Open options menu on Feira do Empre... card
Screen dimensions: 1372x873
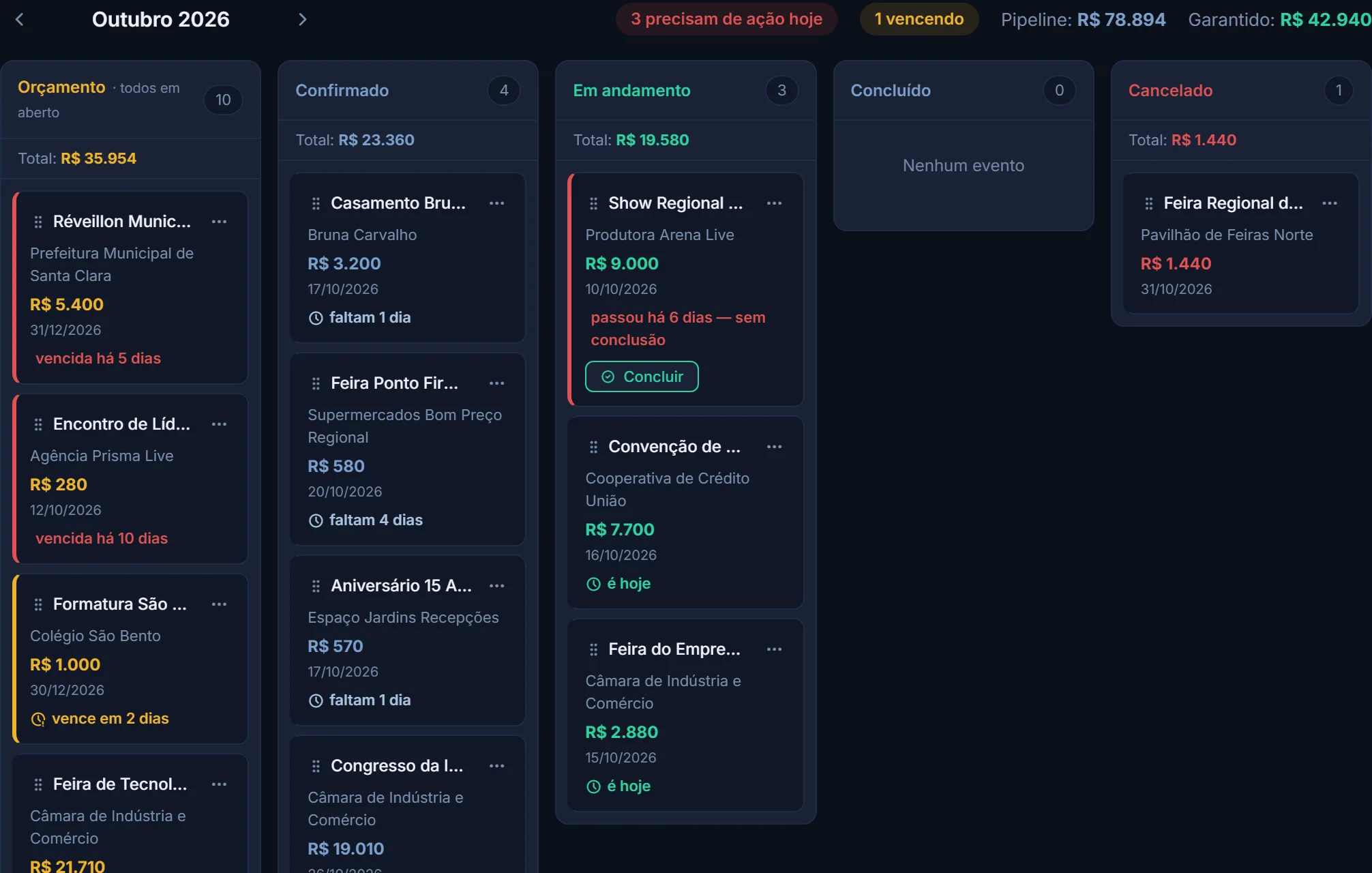pos(774,649)
